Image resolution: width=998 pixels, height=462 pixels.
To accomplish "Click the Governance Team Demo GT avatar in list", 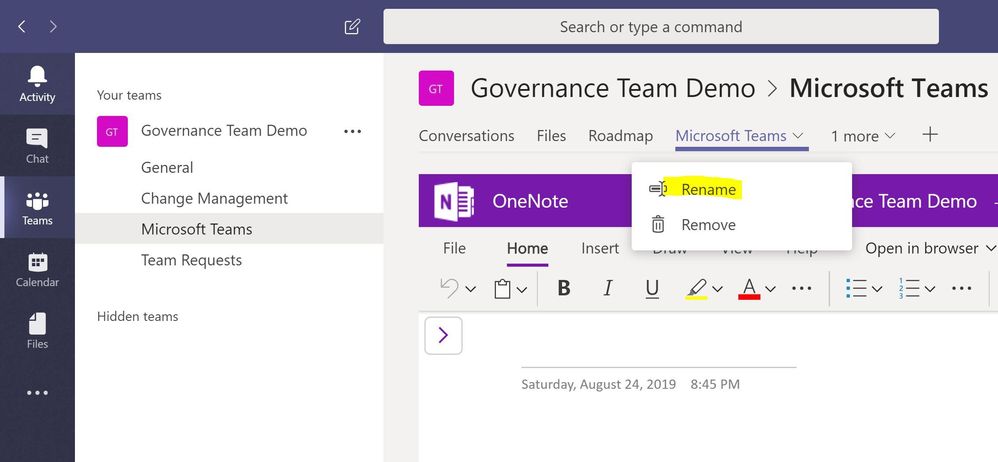I will 112,131.
